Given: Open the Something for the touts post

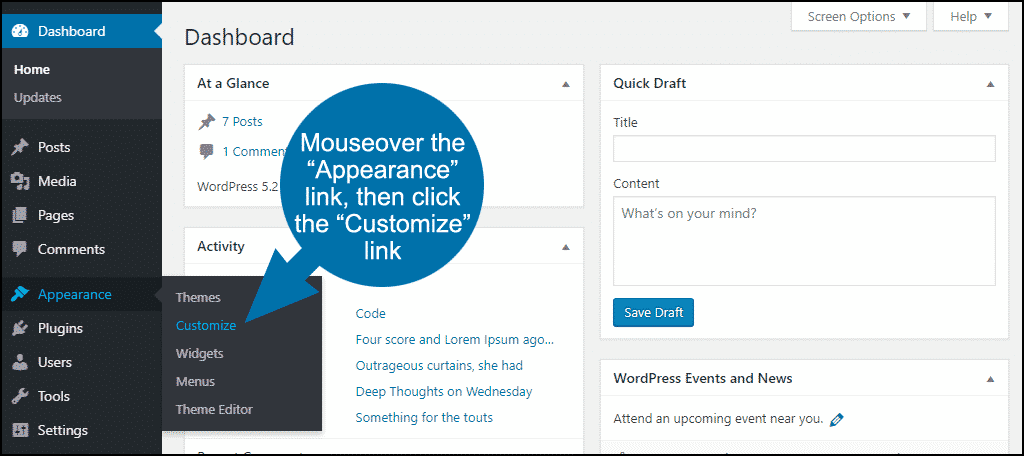Looking at the screenshot, I should 424,417.
